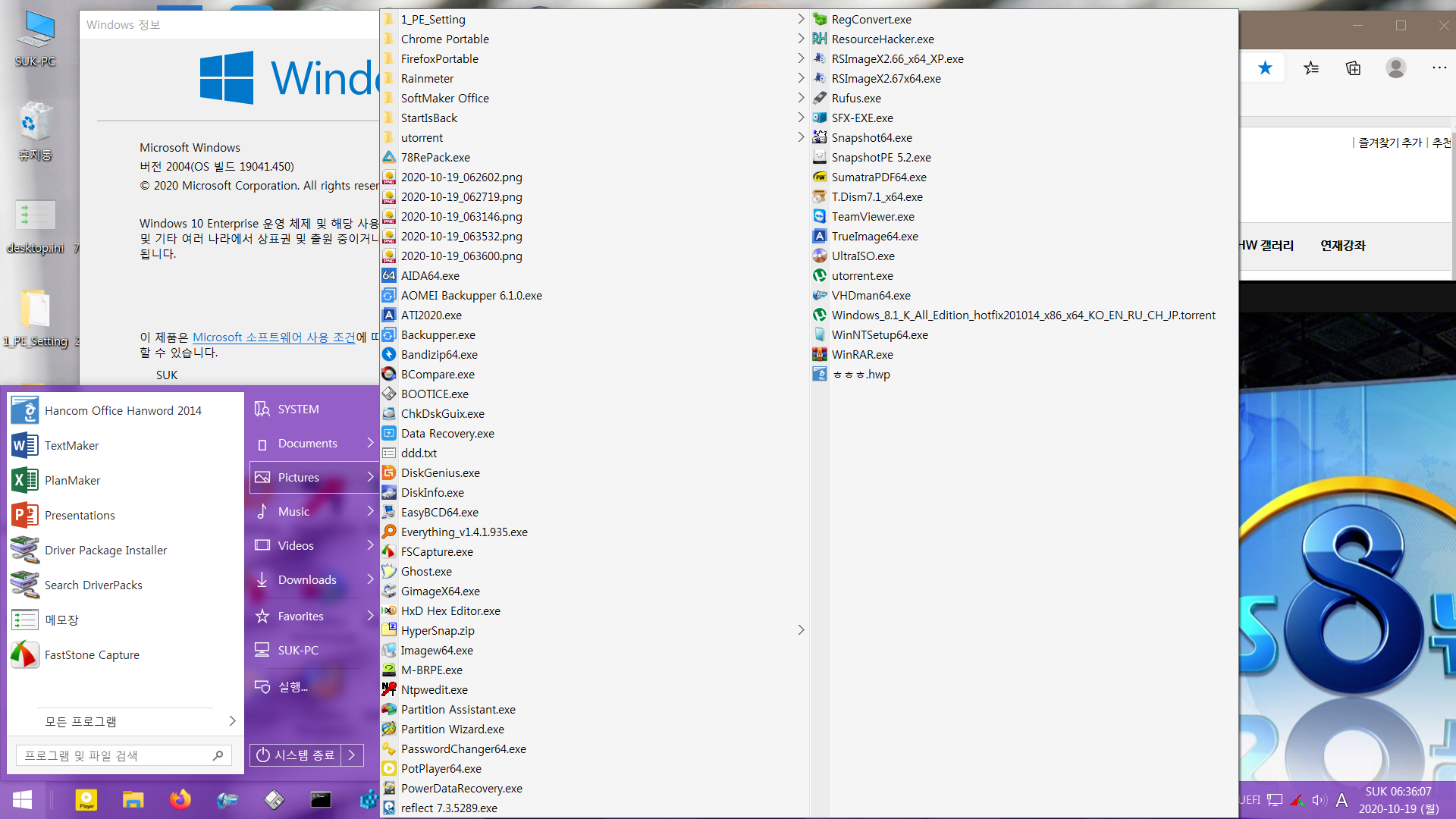The image size is (1456, 819).
Task: Launch TrueImage64.exe
Action: pyautogui.click(x=876, y=236)
